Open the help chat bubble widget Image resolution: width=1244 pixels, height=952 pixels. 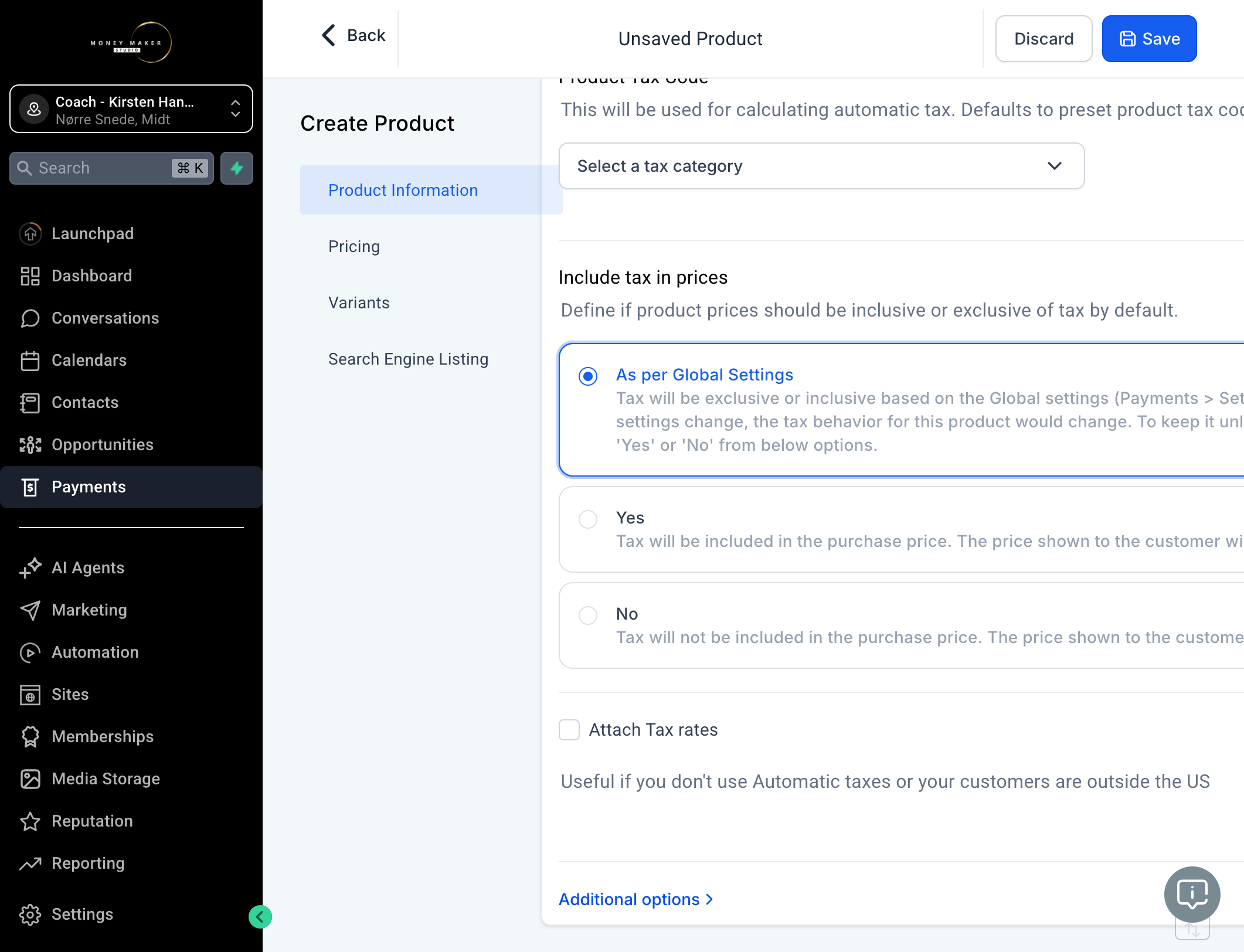click(x=1192, y=894)
